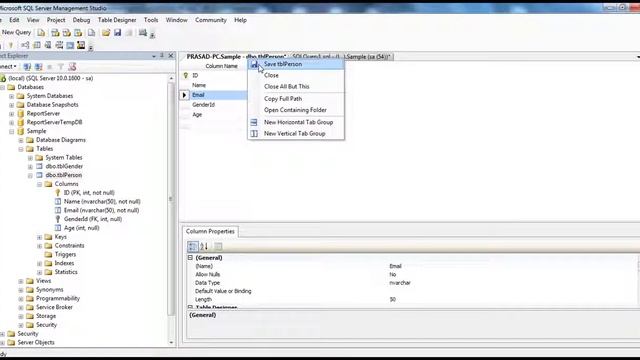Click the Object Explorer disconnect icon
Image resolution: width=640 pixels, height=360 pixels.
coord(38,67)
